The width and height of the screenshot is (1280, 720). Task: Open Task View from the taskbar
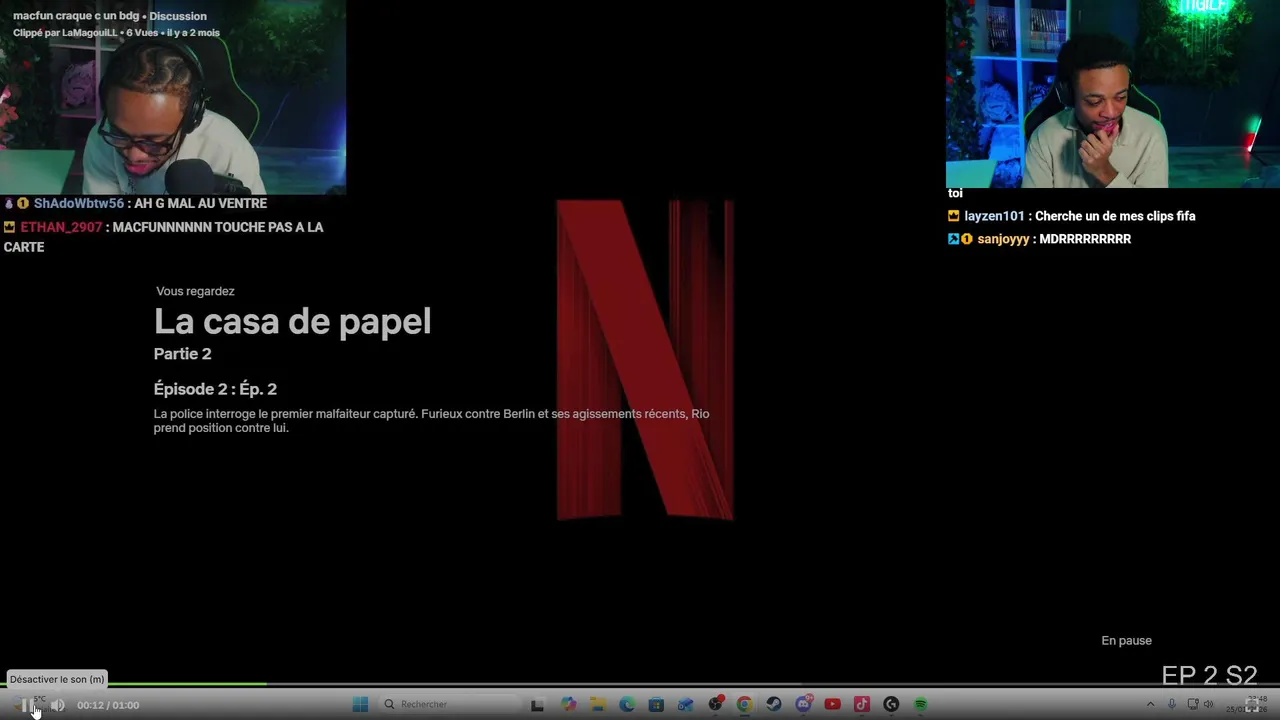(537, 705)
